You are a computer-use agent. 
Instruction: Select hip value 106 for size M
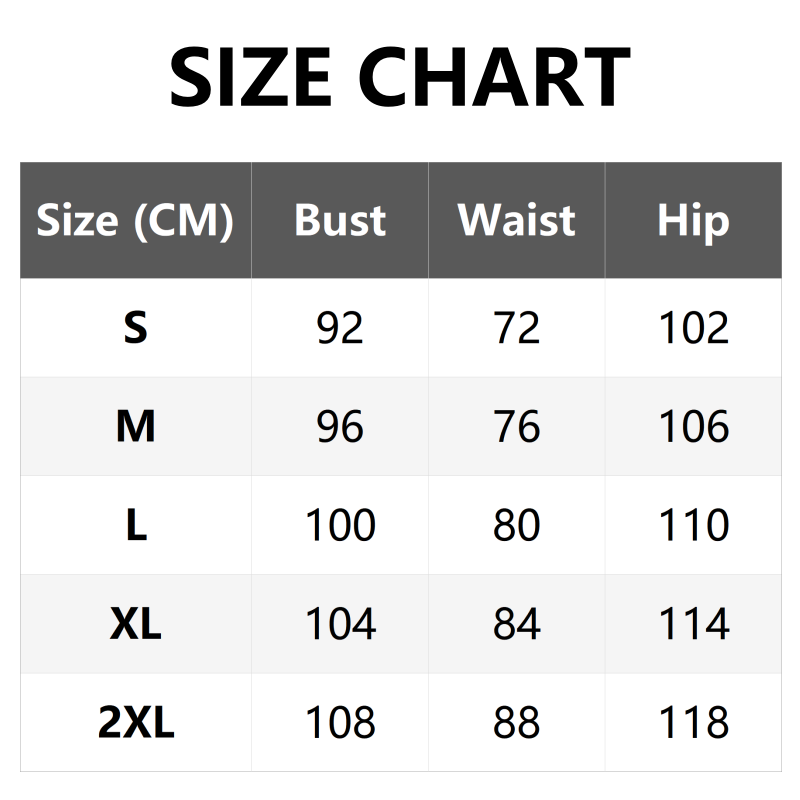click(693, 427)
